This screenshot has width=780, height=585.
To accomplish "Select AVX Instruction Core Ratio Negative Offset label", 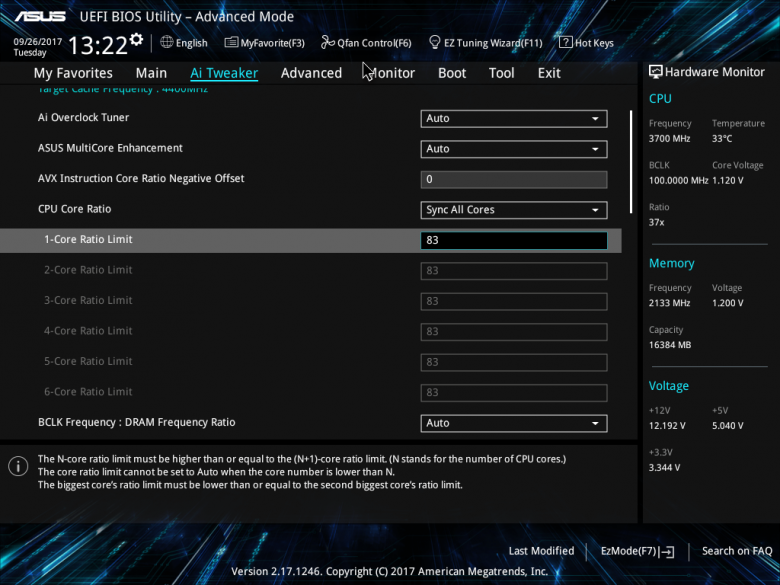I will 141,179.
